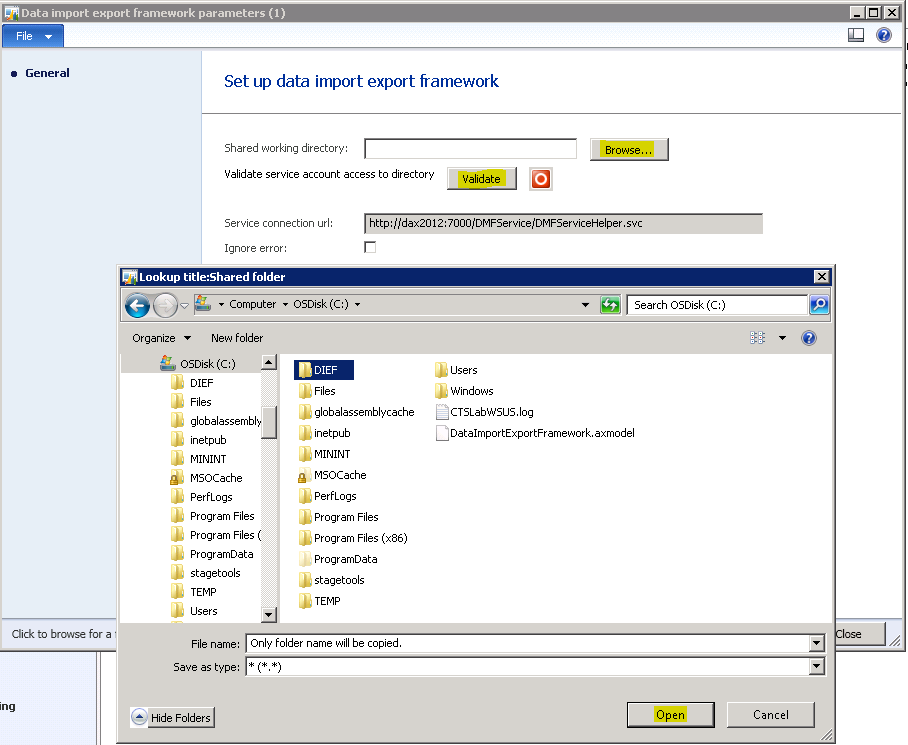Toggle the Ignore error checkbox

[x=370, y=247]
